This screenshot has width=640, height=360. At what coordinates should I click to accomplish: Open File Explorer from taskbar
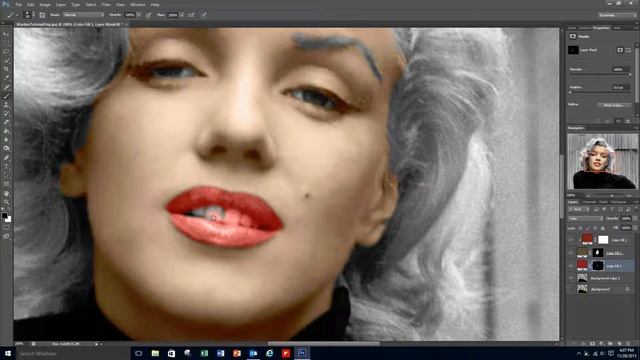point(155,353)
